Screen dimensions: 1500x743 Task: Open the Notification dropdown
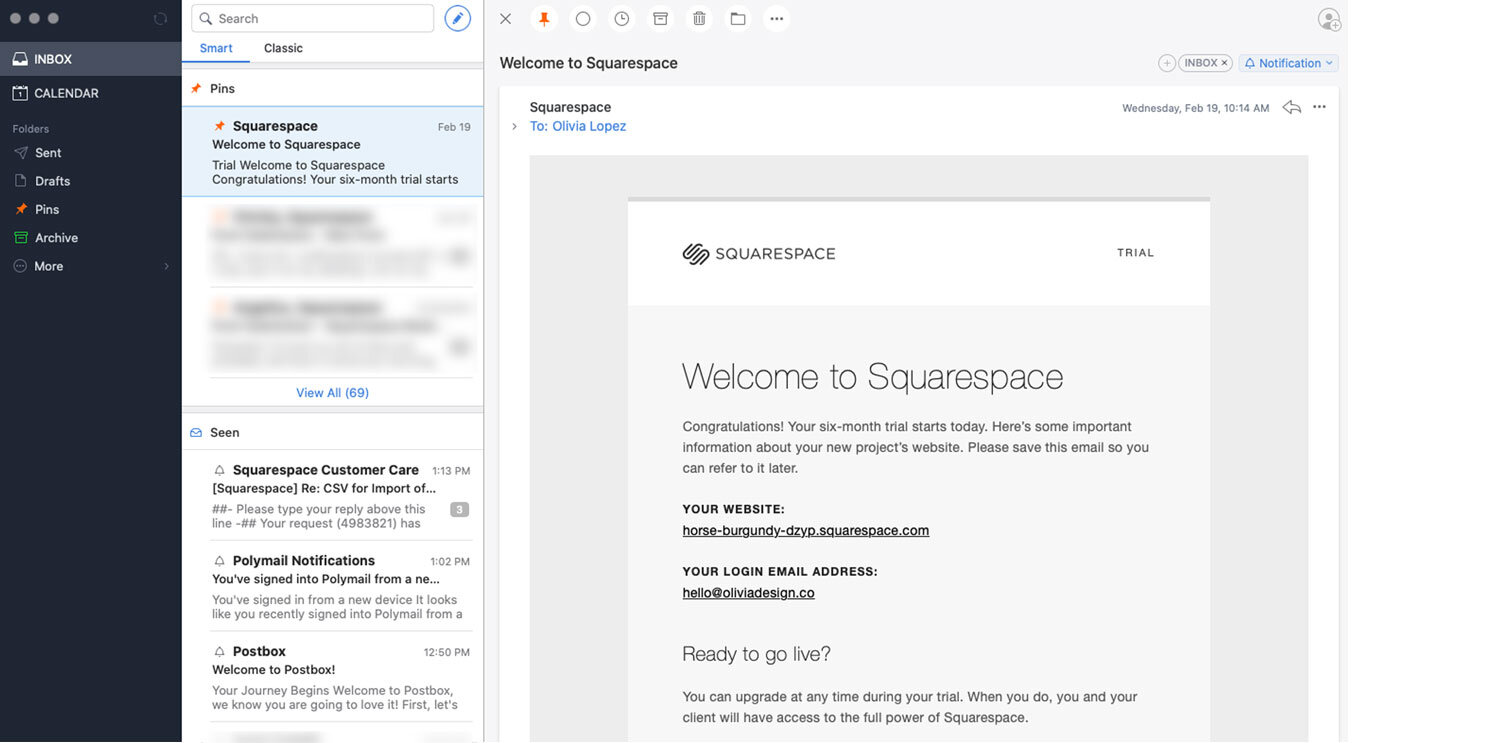tap(1289, 63)
